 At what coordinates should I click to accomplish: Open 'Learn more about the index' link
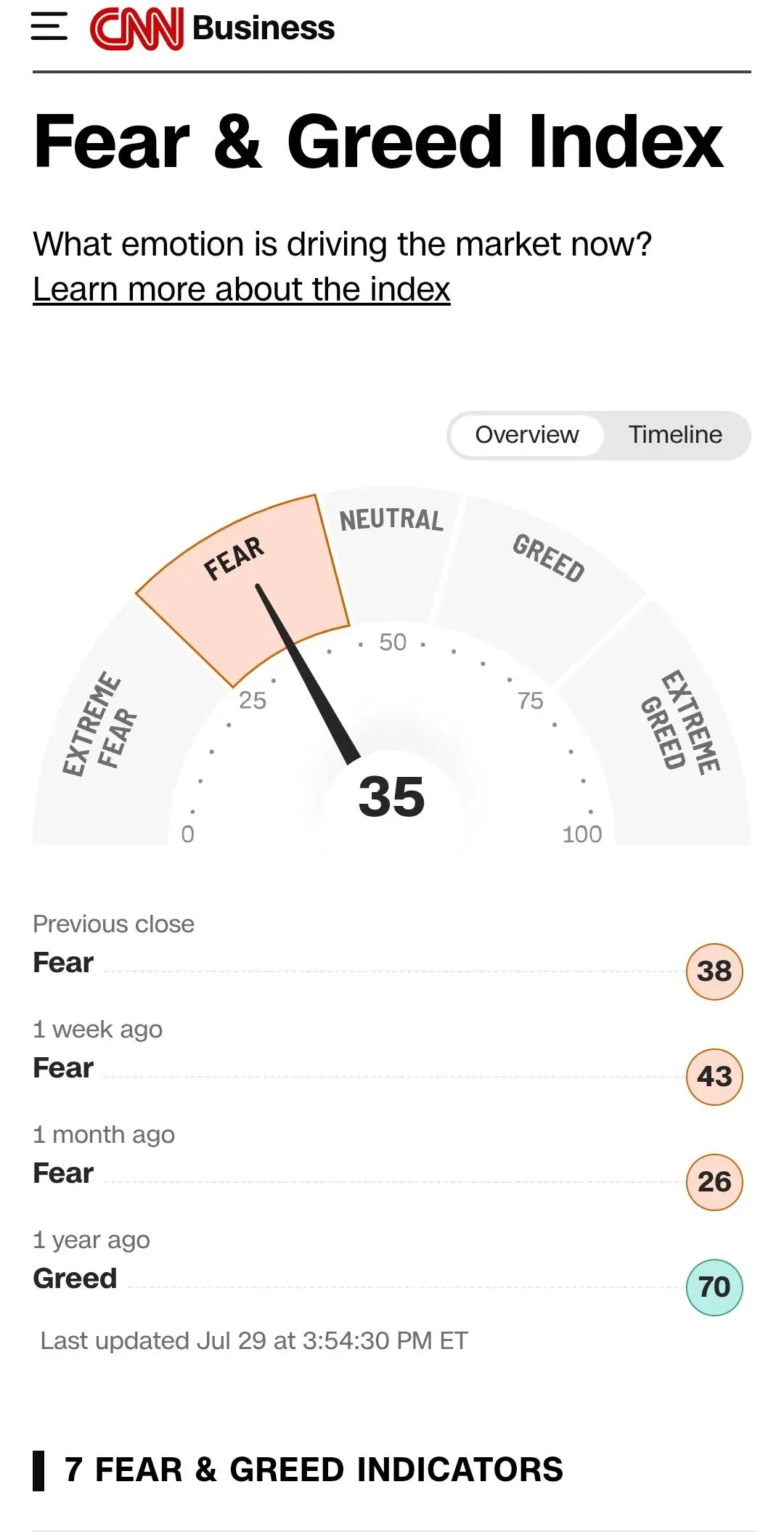click(242, 289)
